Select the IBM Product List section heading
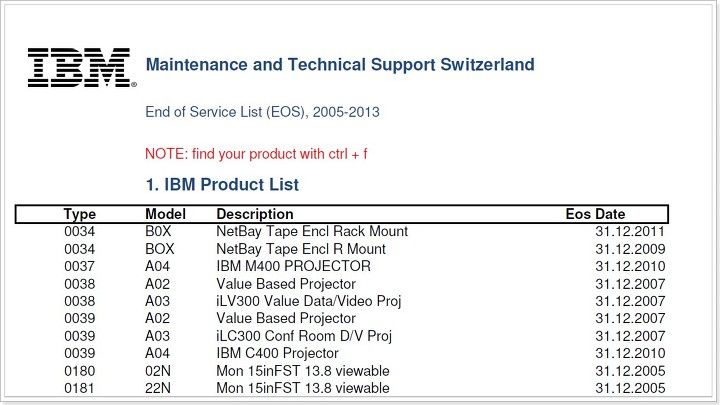The image size is (720, 405). (x=222, y=185)
